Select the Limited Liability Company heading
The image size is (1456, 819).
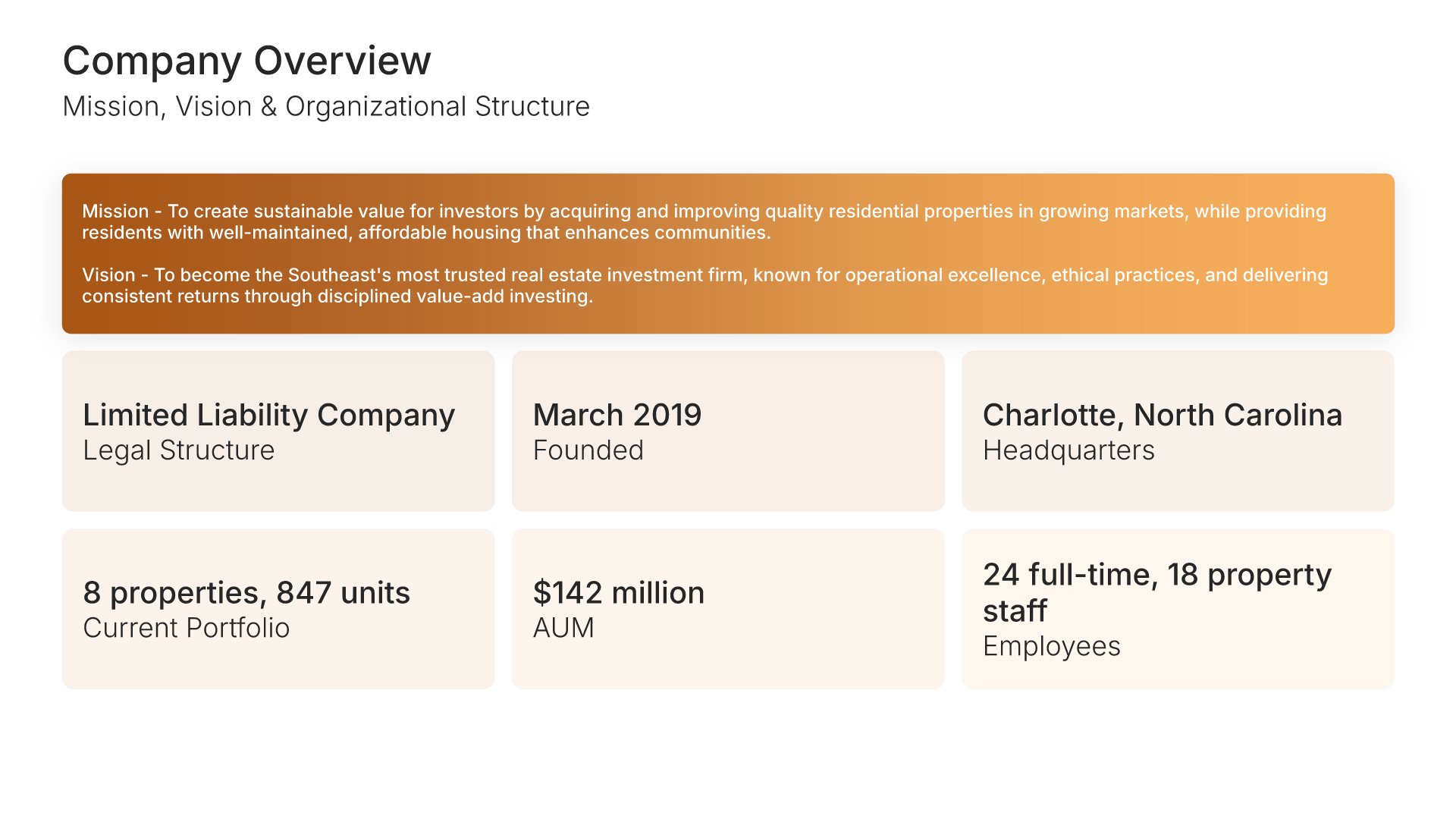tap(268, 415)
